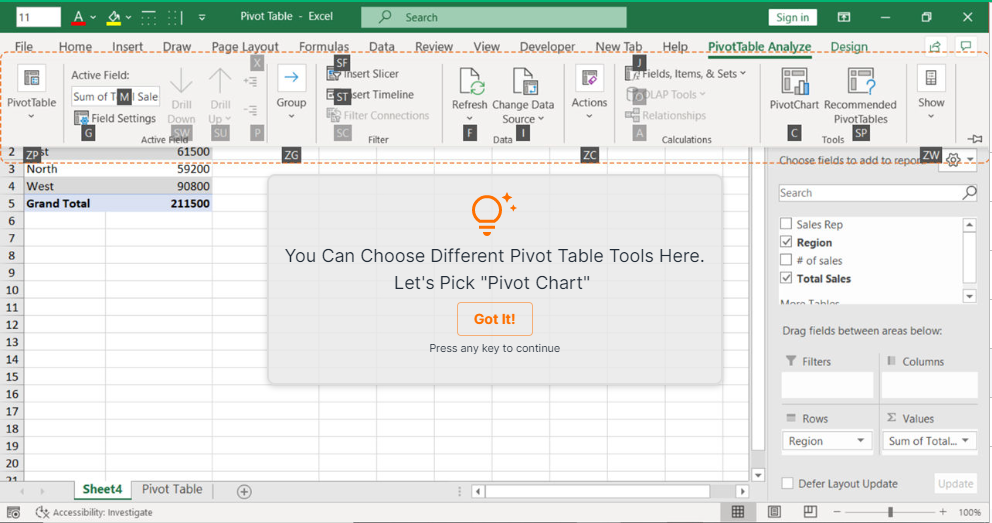Viewport: 992px width, 523px height.
Task: Switch to Normal view in status bar
Action: (x=738, y=512)
